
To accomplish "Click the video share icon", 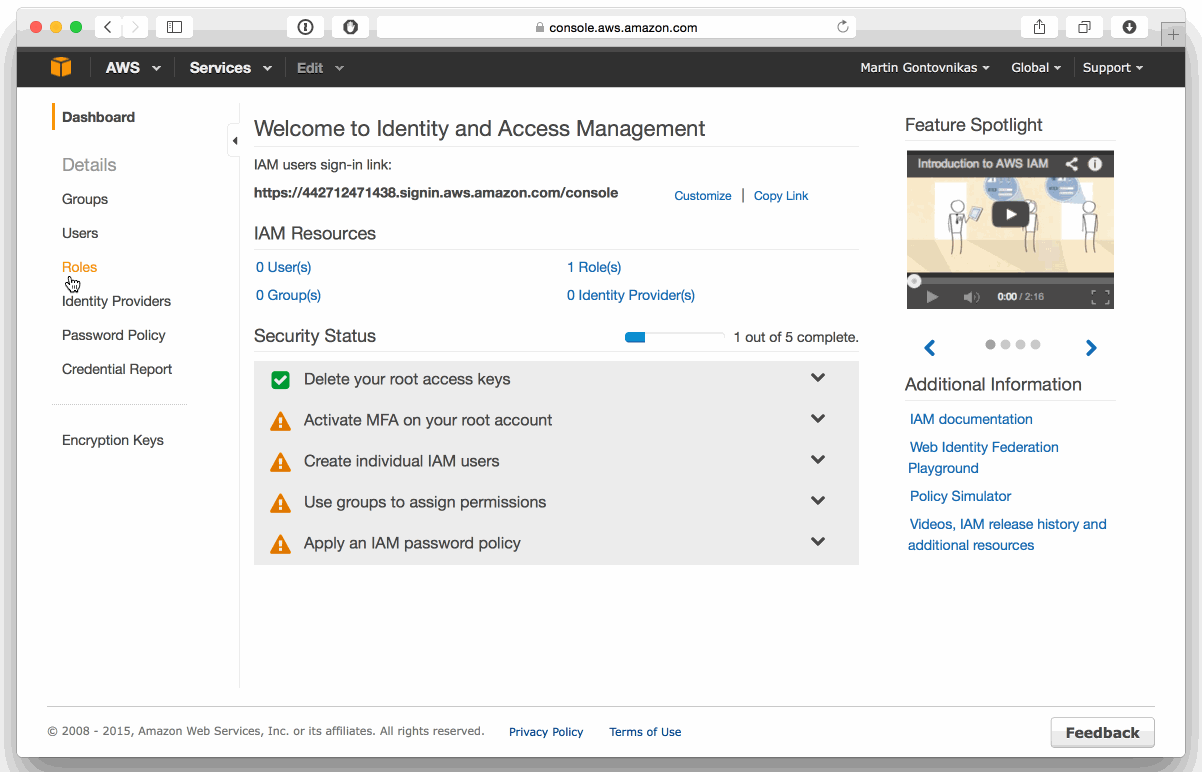I will tap(1071, 163).
